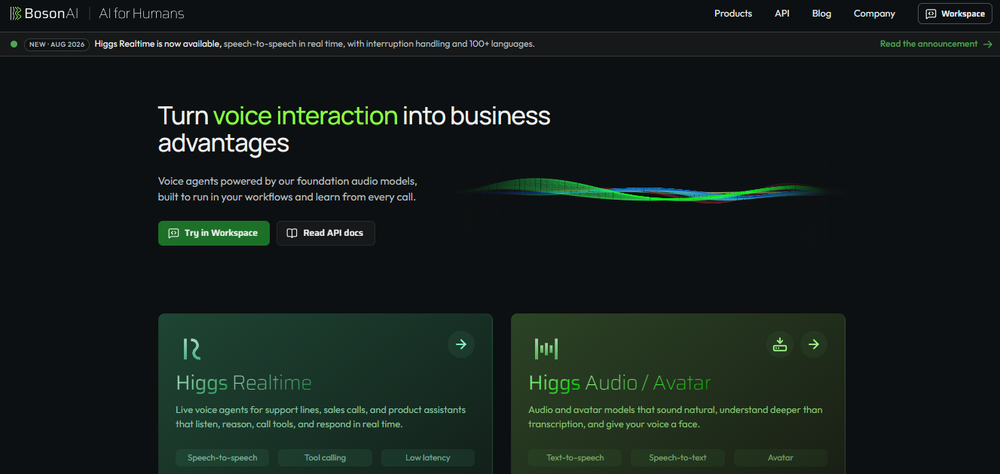Open the API menu item
The image size is (1000, 474).
(x=782, y=13)
